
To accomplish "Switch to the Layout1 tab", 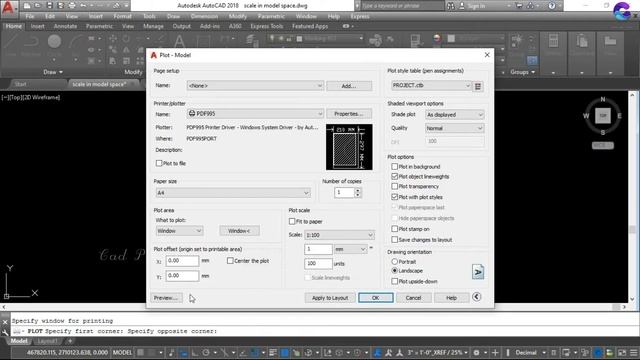I will (x=47, y=341).
